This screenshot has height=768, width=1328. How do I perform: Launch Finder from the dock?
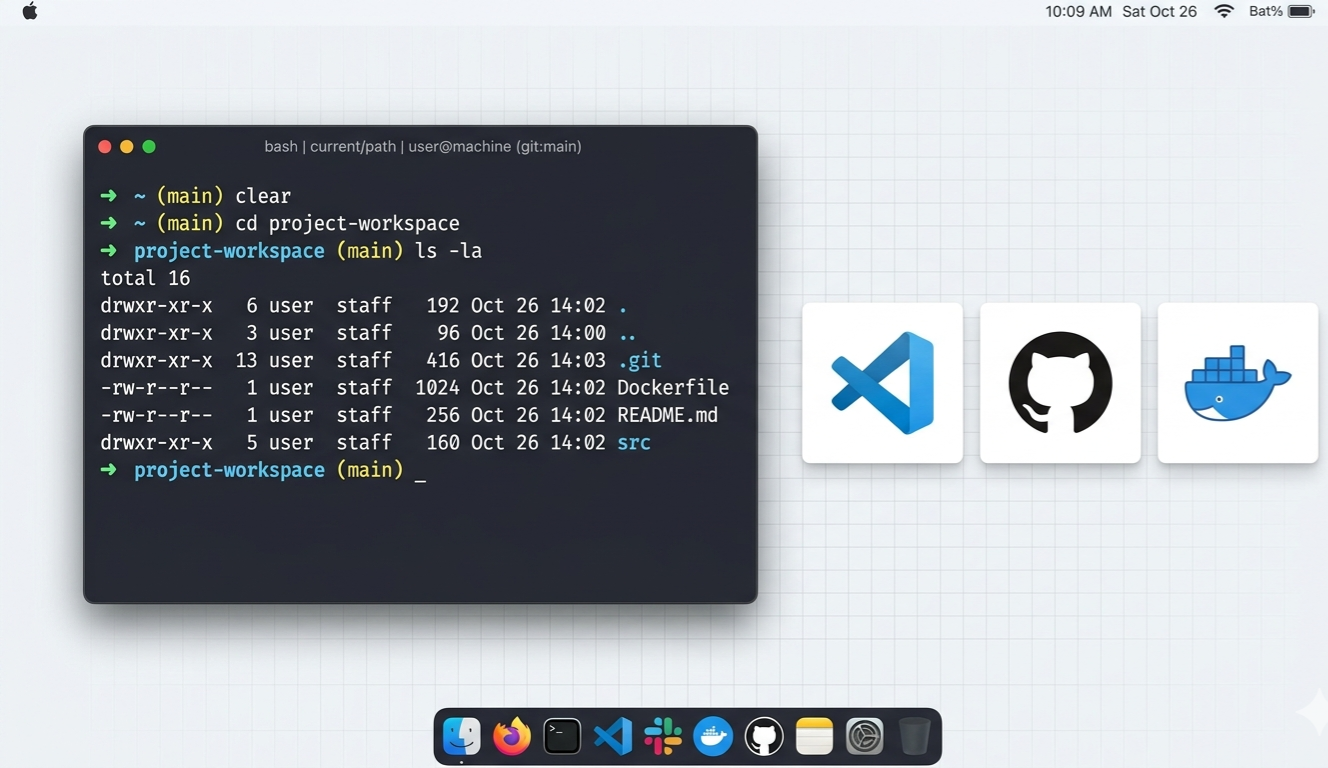pos(462,737)
